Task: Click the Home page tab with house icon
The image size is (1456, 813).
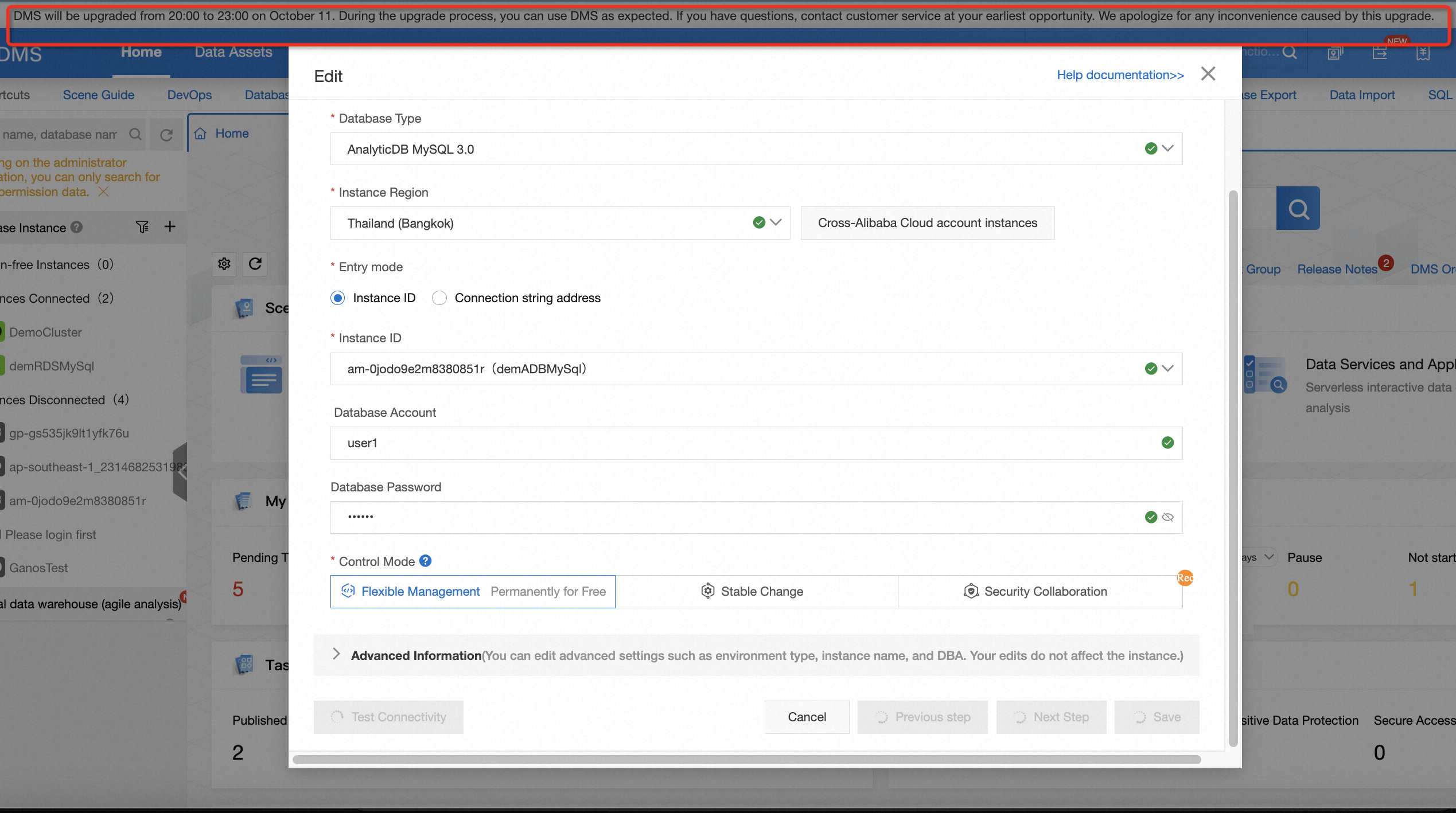Action: click(x=221, y=134)
